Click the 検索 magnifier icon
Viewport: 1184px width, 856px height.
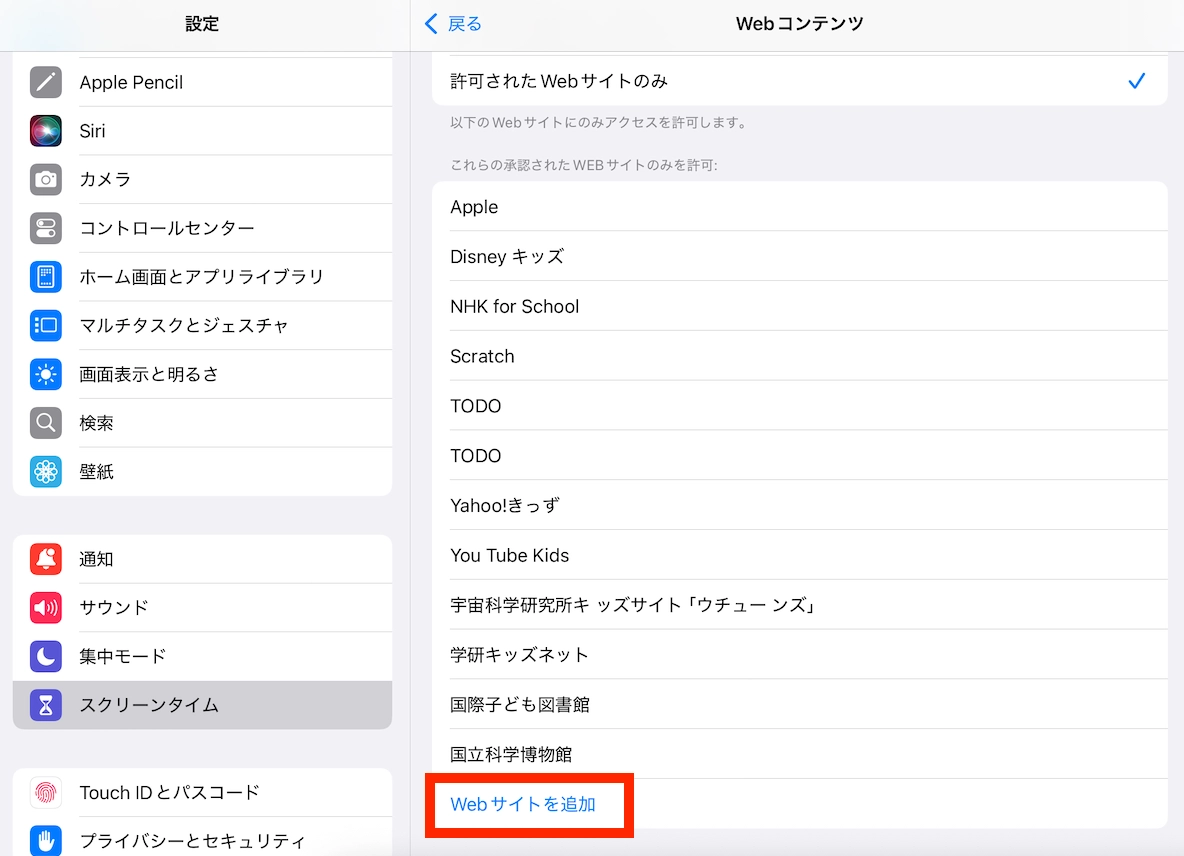coord(46,423)
